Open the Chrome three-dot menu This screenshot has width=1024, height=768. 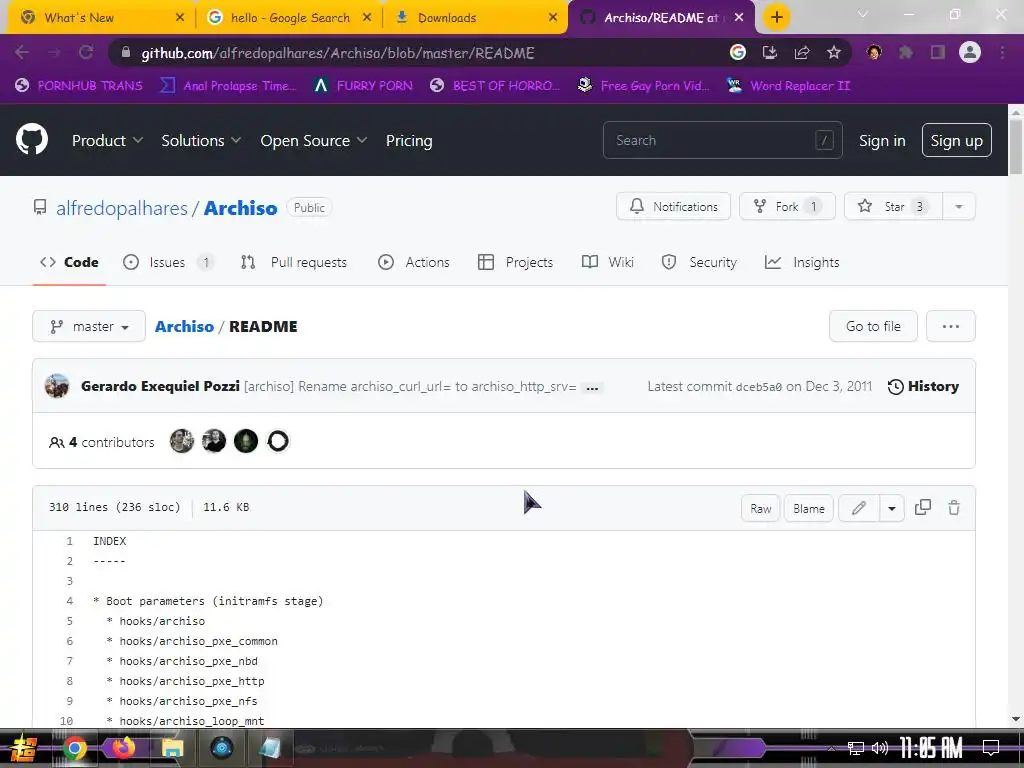point(1002,52)
